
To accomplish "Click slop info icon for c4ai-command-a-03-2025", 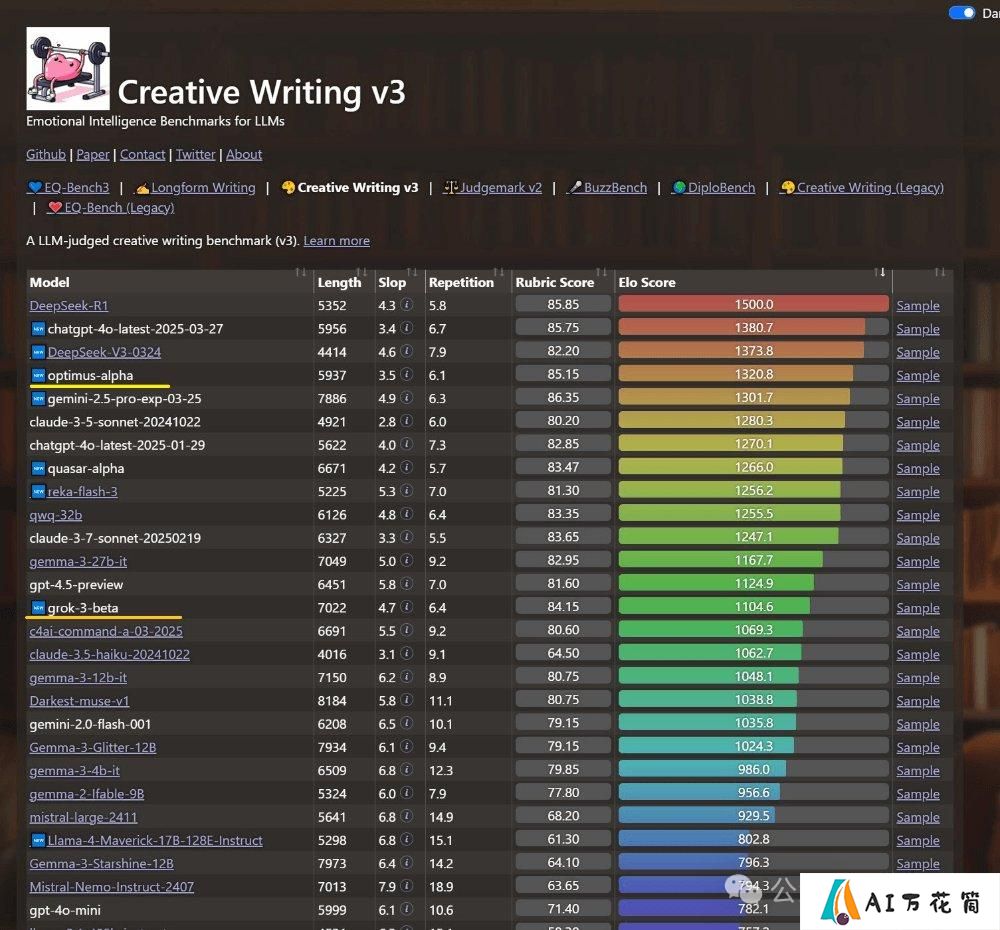I will pyautogui.click(x=407, y=630).
